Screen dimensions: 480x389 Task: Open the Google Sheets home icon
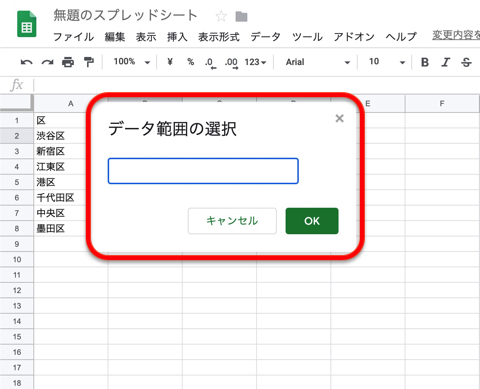point(27,24)
